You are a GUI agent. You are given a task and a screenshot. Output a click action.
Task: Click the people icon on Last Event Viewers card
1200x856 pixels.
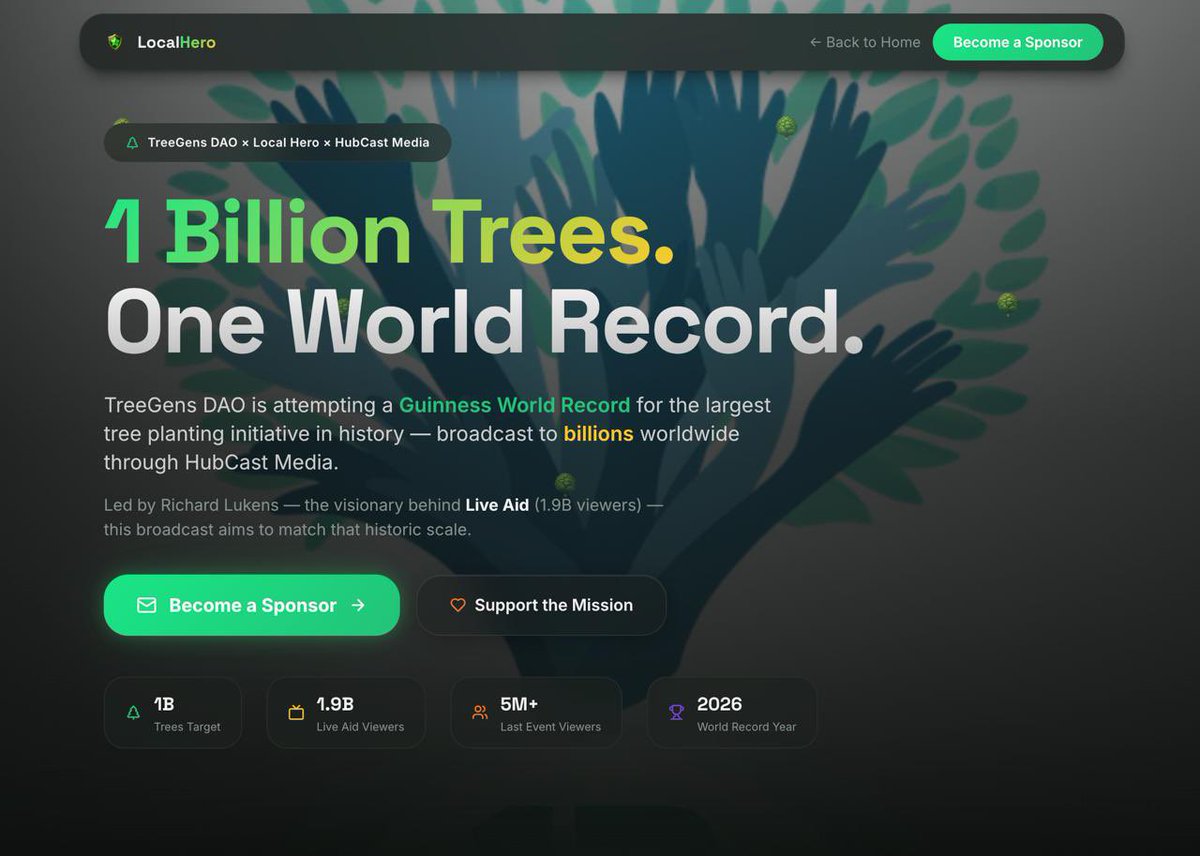pyautogui.click(x=480, y=713)
